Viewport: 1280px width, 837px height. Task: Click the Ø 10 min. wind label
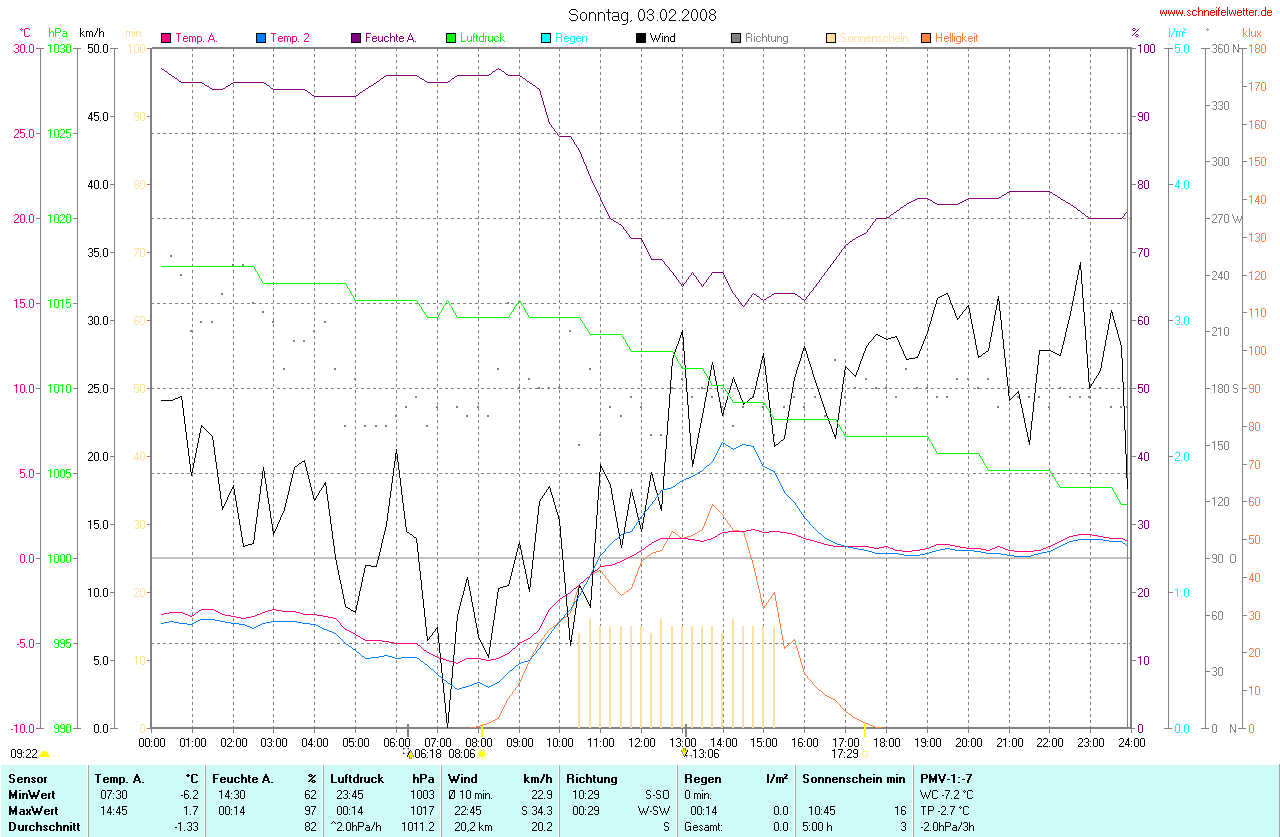[470, 793]
